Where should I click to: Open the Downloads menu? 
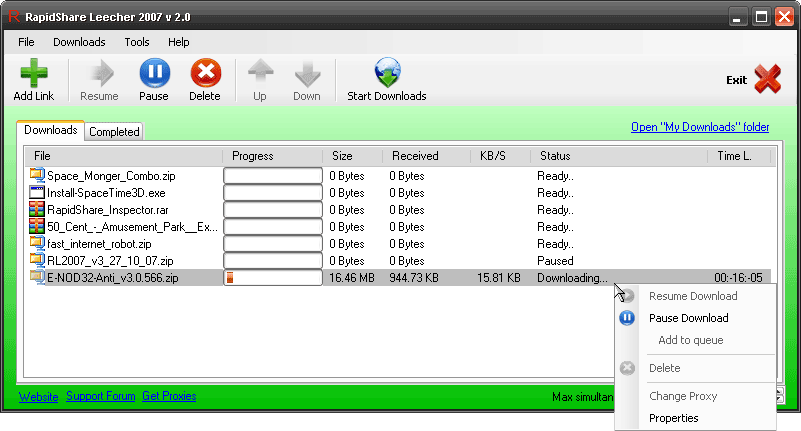pos(79,42)
